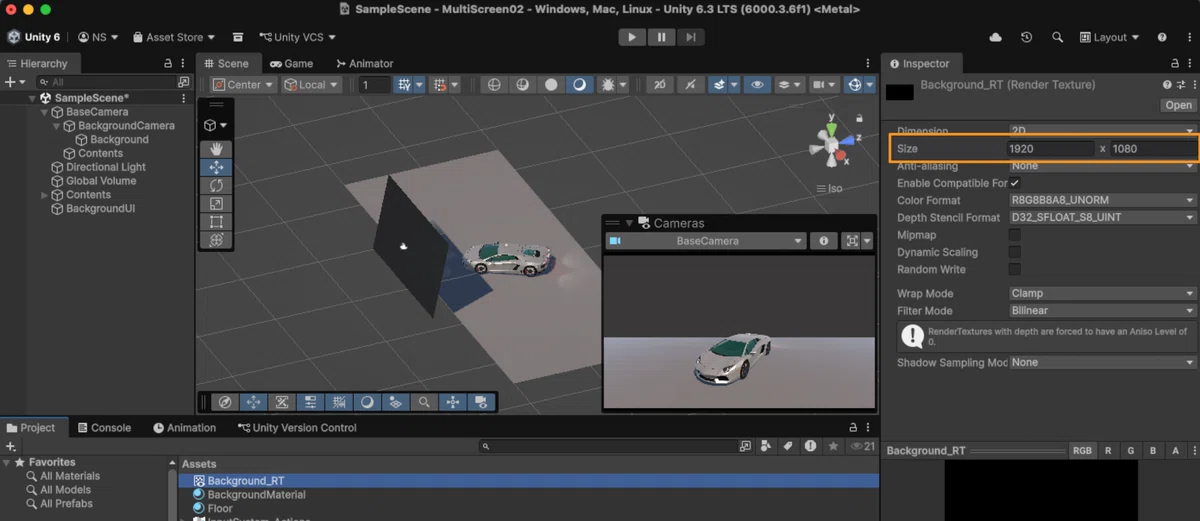Screen dimensions: 1200x521
Task: Click the Pause button
Action: tap(661, 37)
